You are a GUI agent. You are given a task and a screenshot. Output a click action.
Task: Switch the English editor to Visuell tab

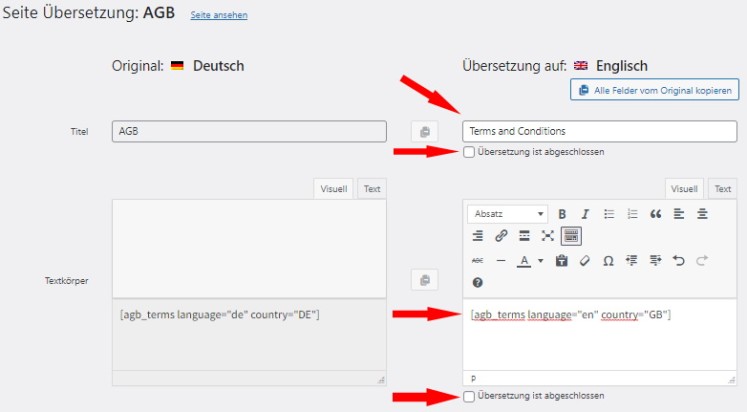684,189
